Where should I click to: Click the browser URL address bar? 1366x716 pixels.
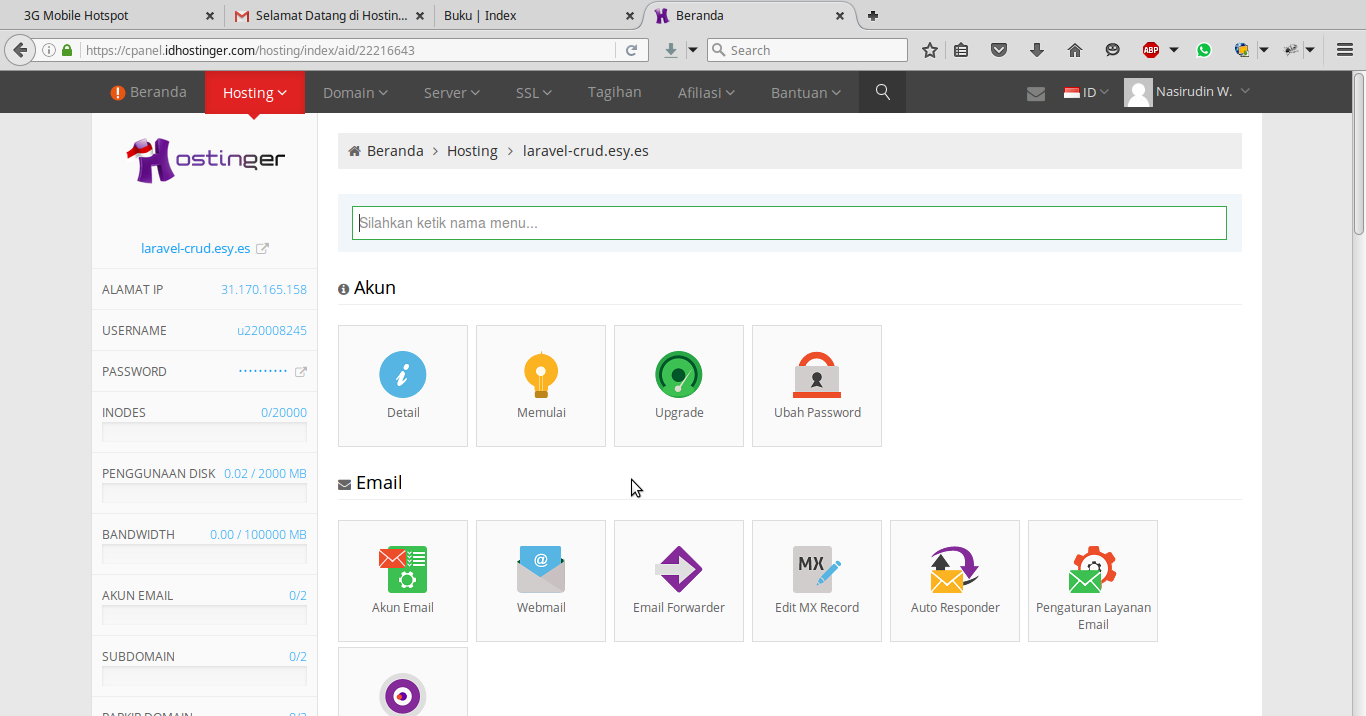pos(340,50)
